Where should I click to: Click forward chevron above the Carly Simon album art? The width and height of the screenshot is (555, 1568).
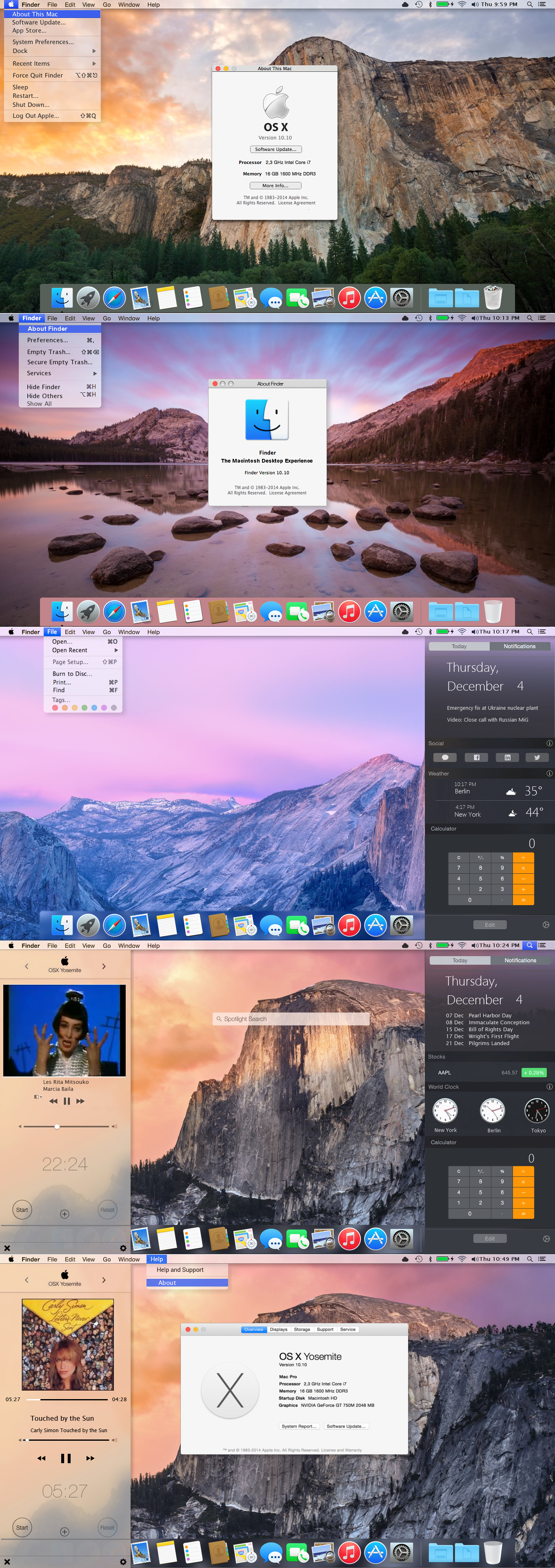tap(104, 1280)
